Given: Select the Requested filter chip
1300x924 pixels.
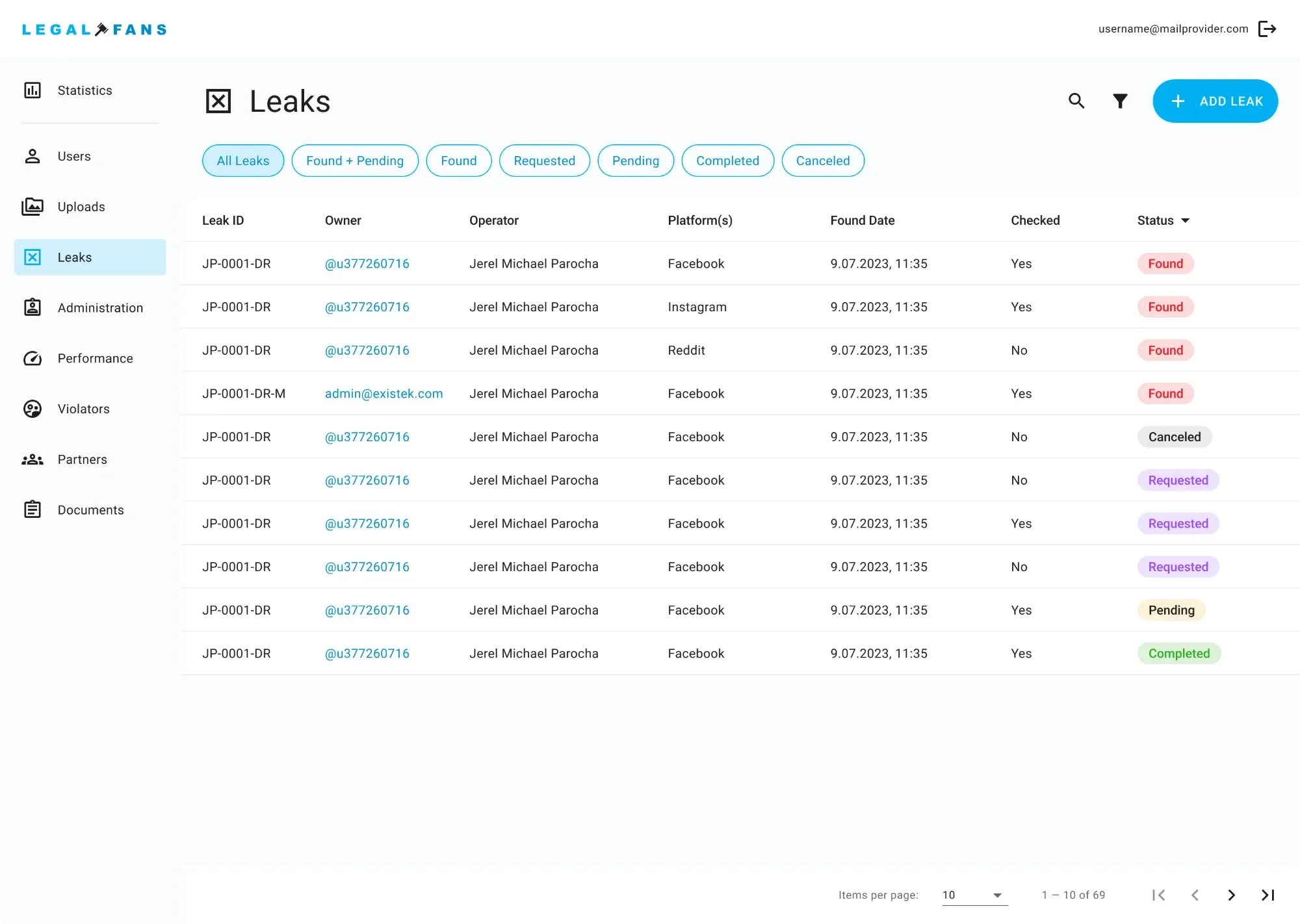Looking at the screenshot, I should pyautogui.click(x=545, y=160).
